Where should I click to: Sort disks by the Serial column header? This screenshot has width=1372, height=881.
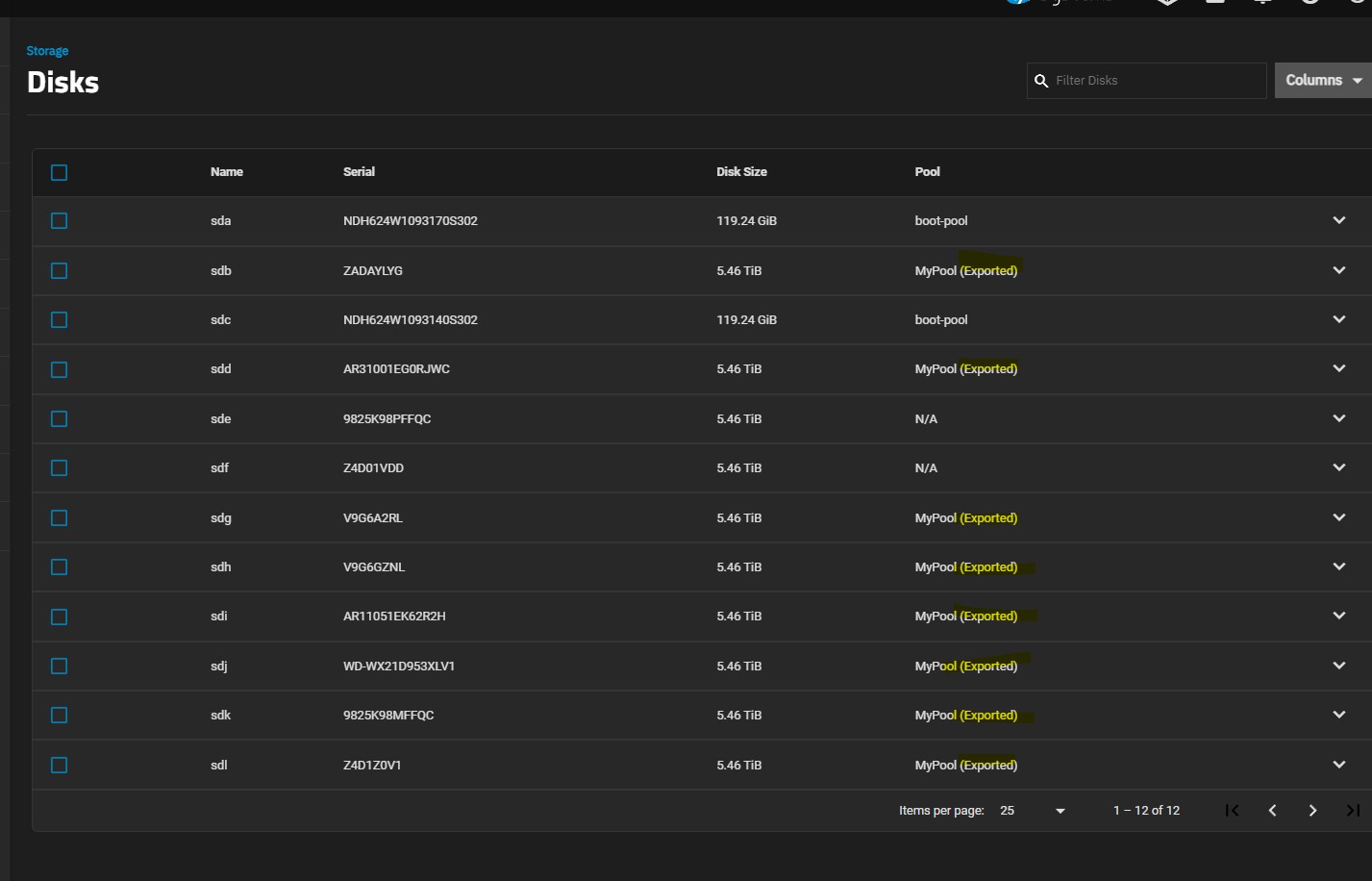[359, 172]
